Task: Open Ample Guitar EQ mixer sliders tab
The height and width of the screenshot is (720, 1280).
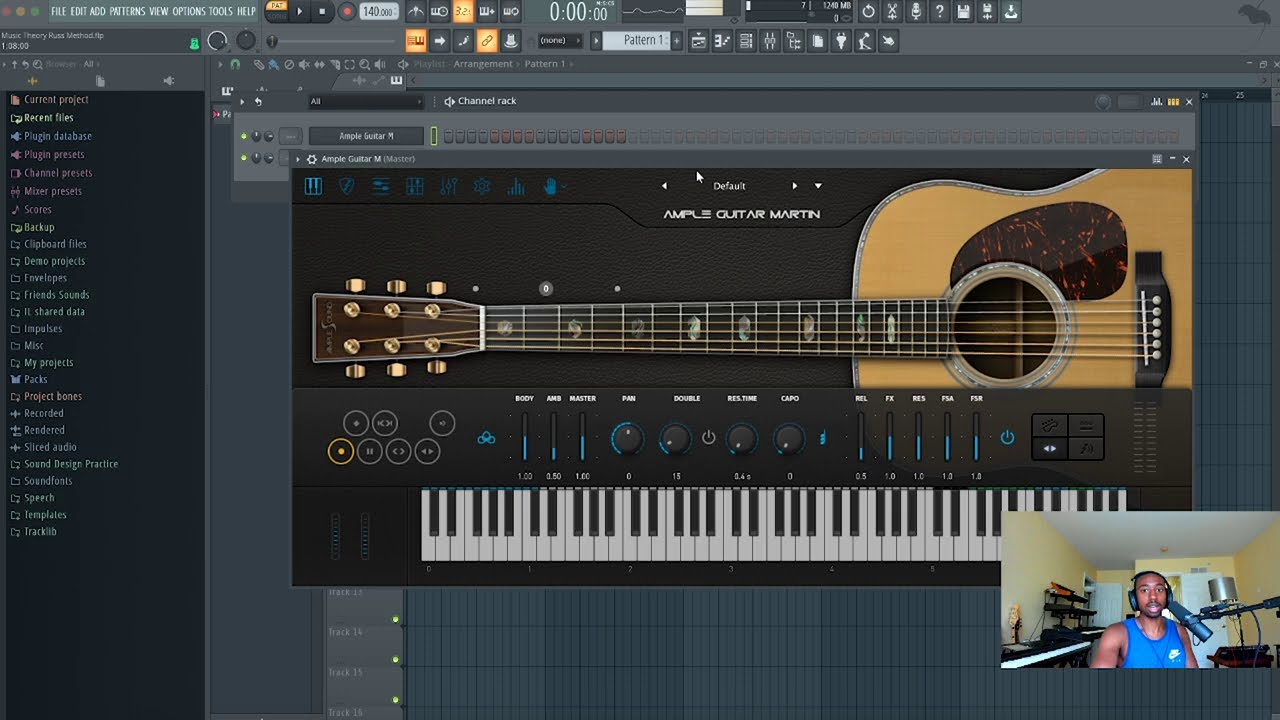Action: point(448,186)
